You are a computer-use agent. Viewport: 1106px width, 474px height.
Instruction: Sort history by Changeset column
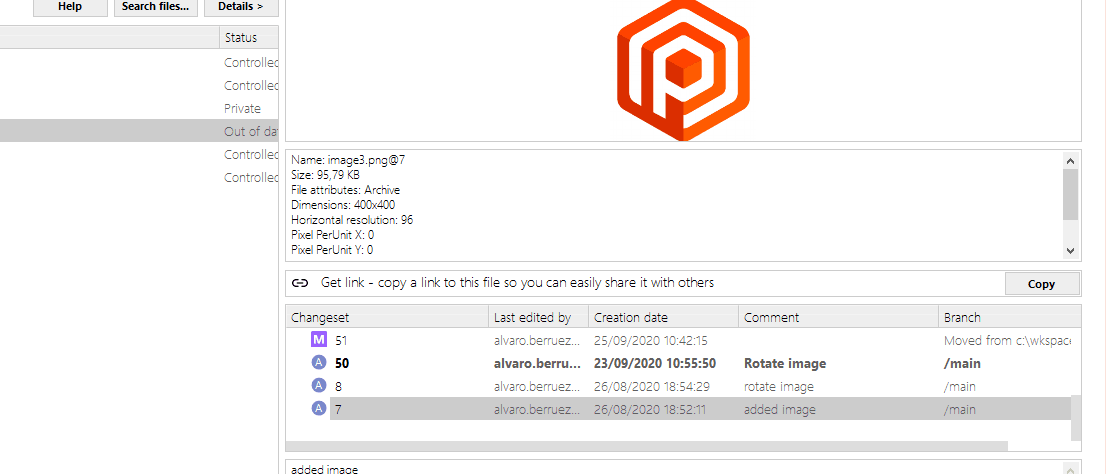coord(387,317)
